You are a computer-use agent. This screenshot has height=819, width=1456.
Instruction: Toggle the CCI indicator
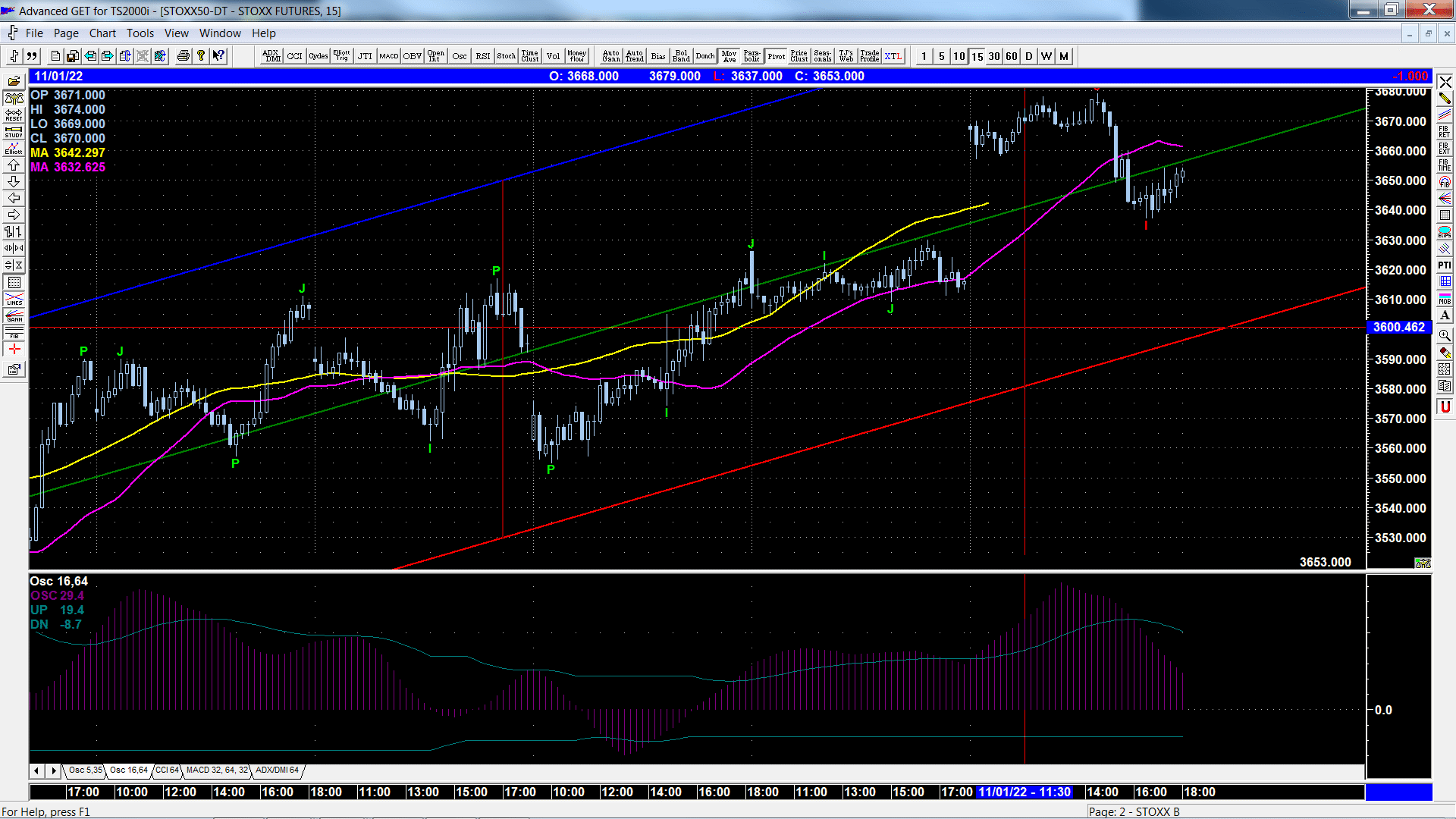[x=295, y=56]
